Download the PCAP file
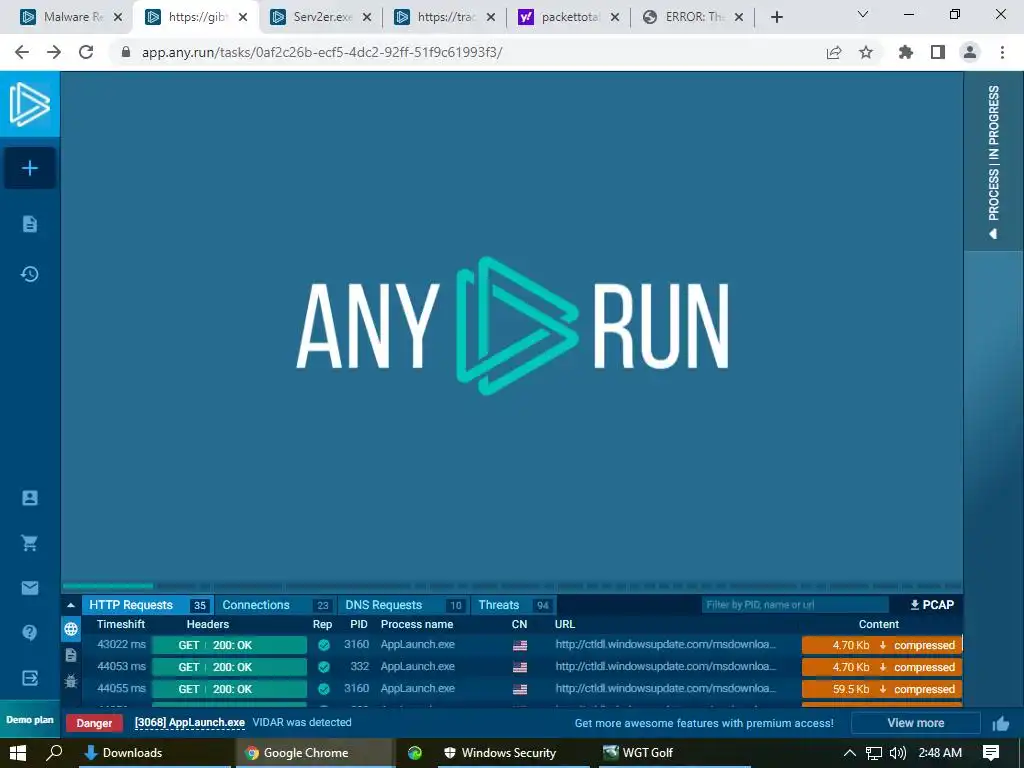The width and height of the screenshot is (1024, 768). click(x=933, y=605)
